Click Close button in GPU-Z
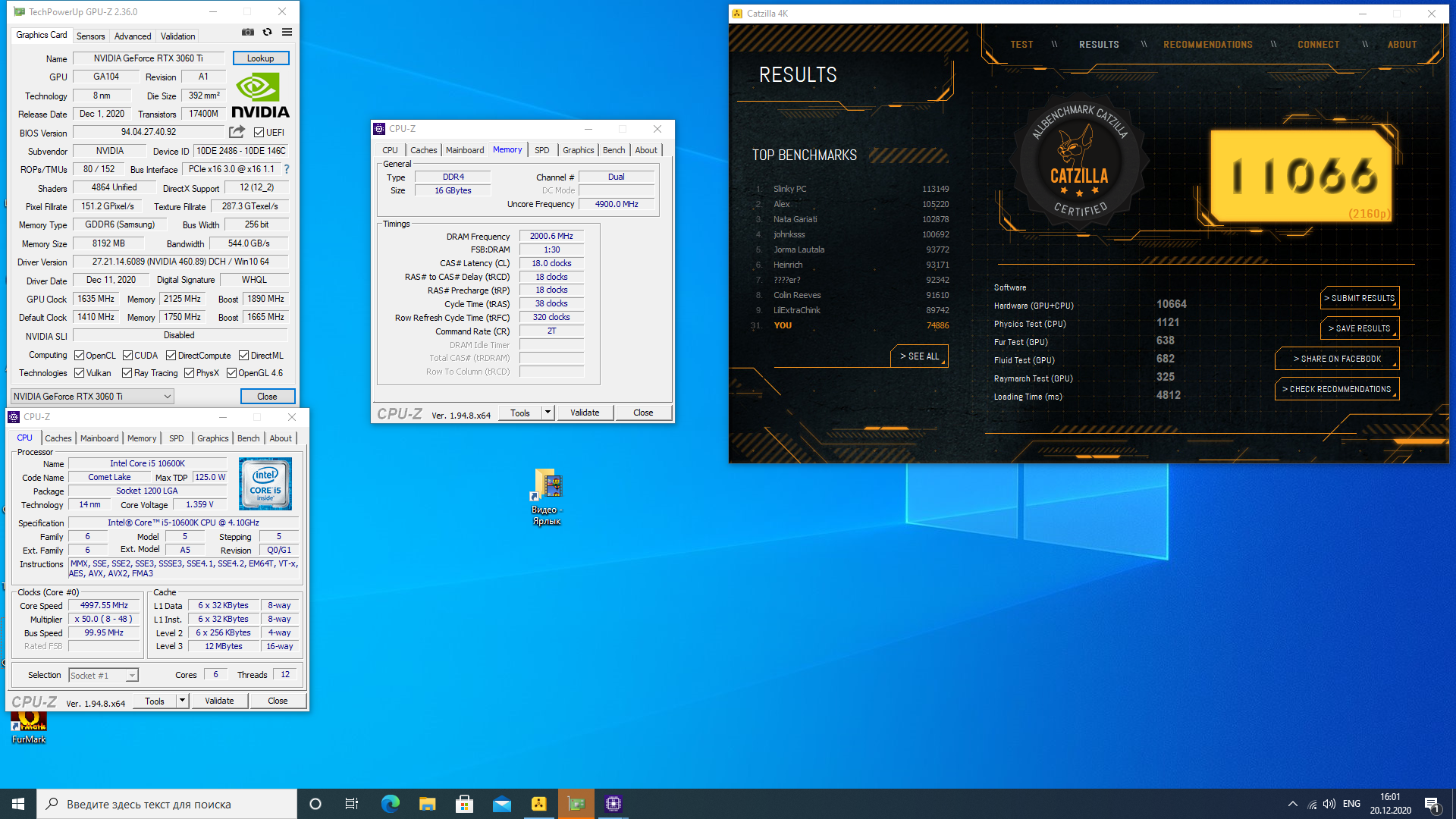The height and width of the screenshot is (819, 1456). (267, 396)
